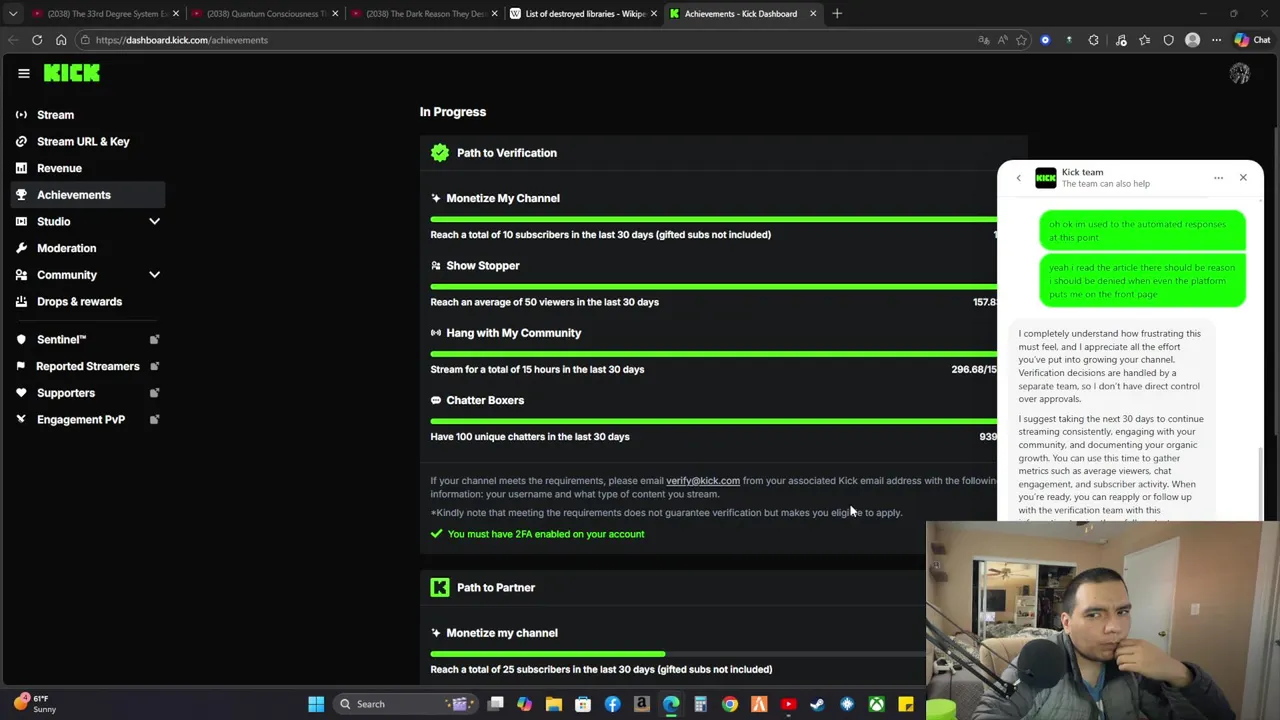Open Engagement PvP link
This screenshot has width=1280, height=720.
(82, 420)
